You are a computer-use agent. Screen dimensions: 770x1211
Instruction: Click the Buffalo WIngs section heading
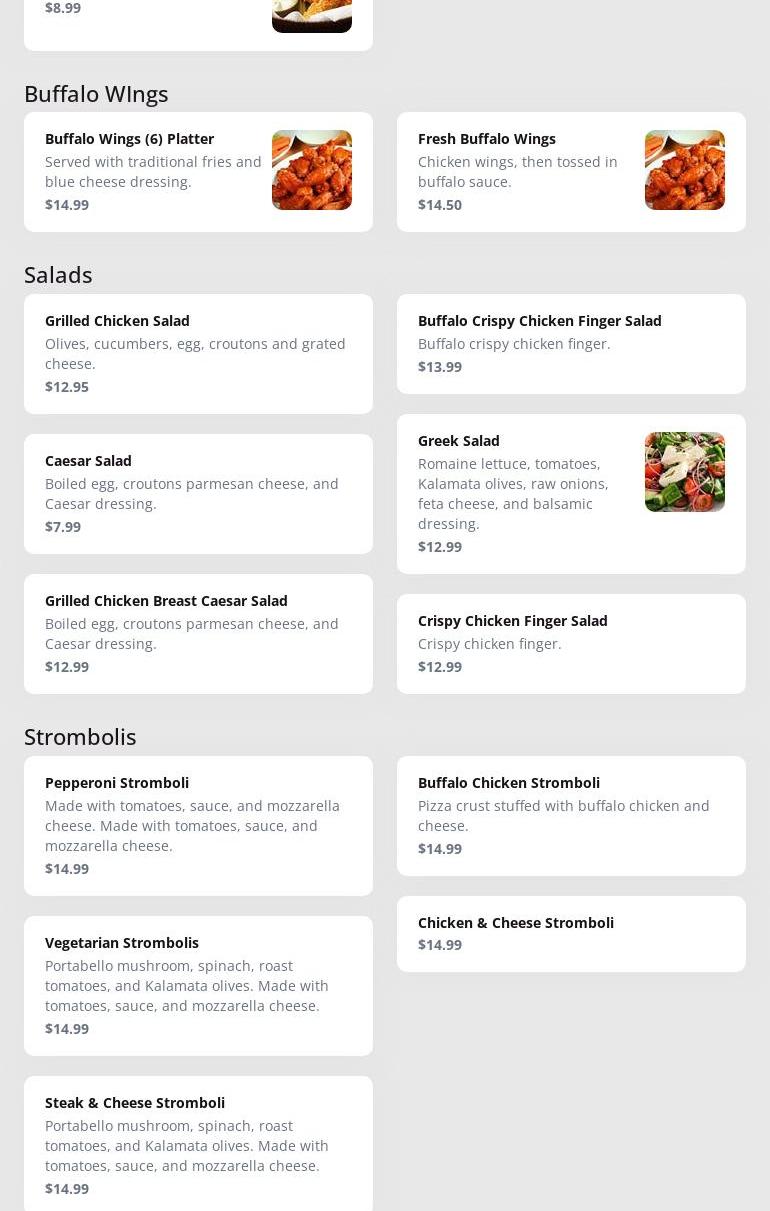96,93
